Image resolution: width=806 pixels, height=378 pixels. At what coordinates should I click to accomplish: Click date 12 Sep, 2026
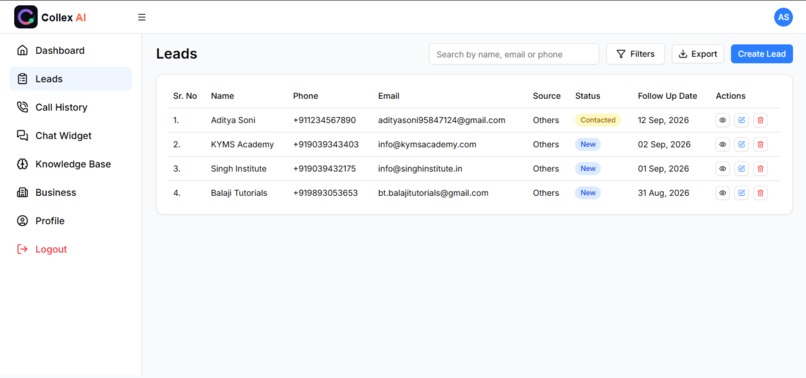click(663, 120)
